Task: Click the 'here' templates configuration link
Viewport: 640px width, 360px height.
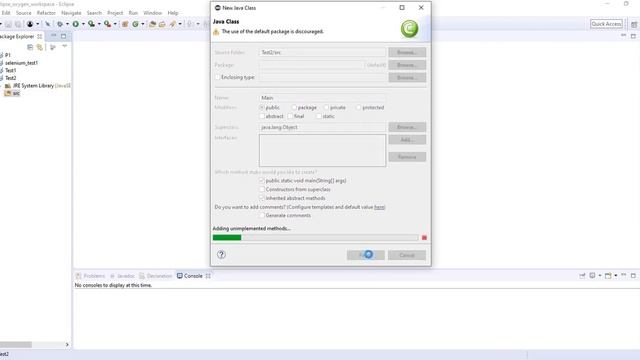Action: 379,207
